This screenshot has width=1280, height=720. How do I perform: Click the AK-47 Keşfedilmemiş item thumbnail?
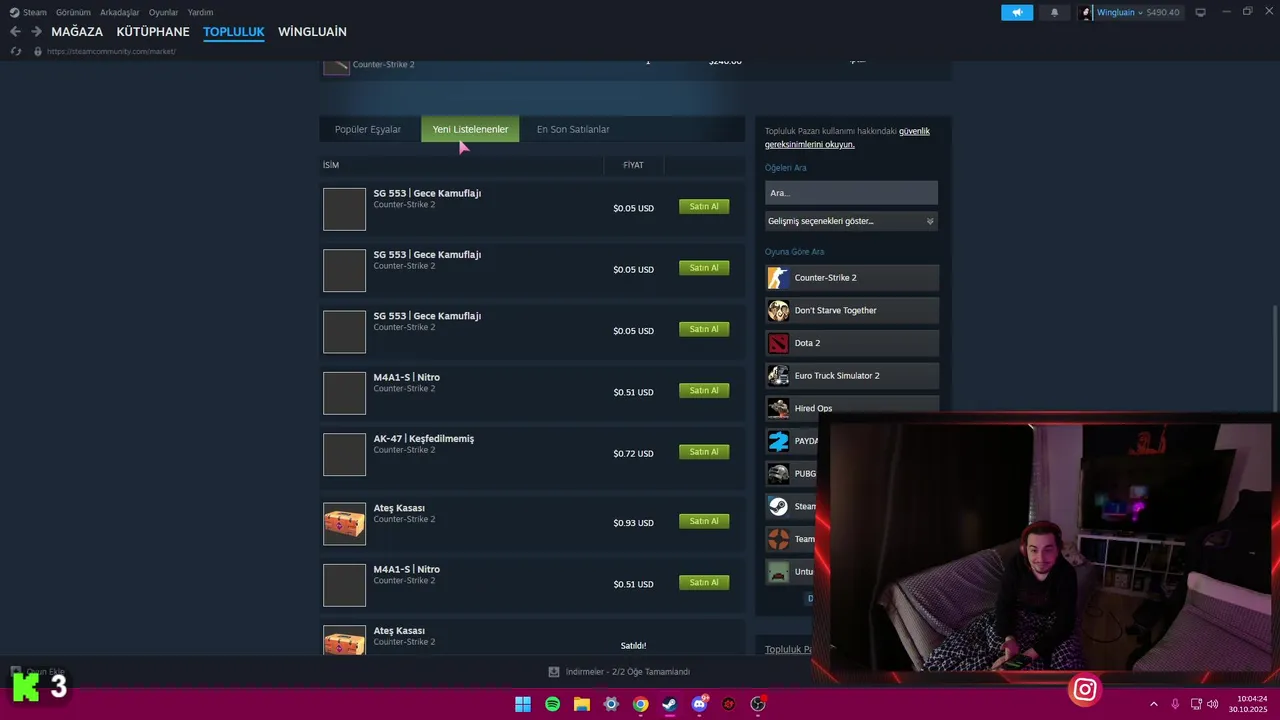344,454
